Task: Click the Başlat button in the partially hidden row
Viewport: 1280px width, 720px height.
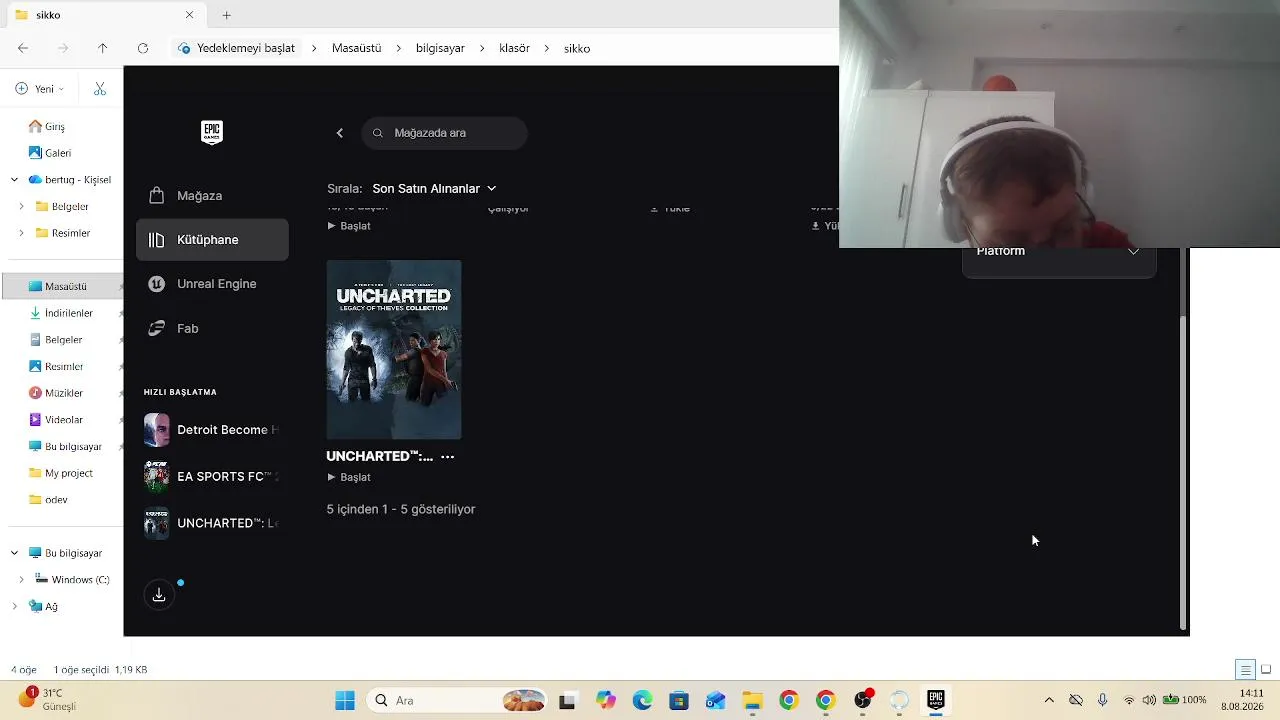Action: [x=349, y=226]
